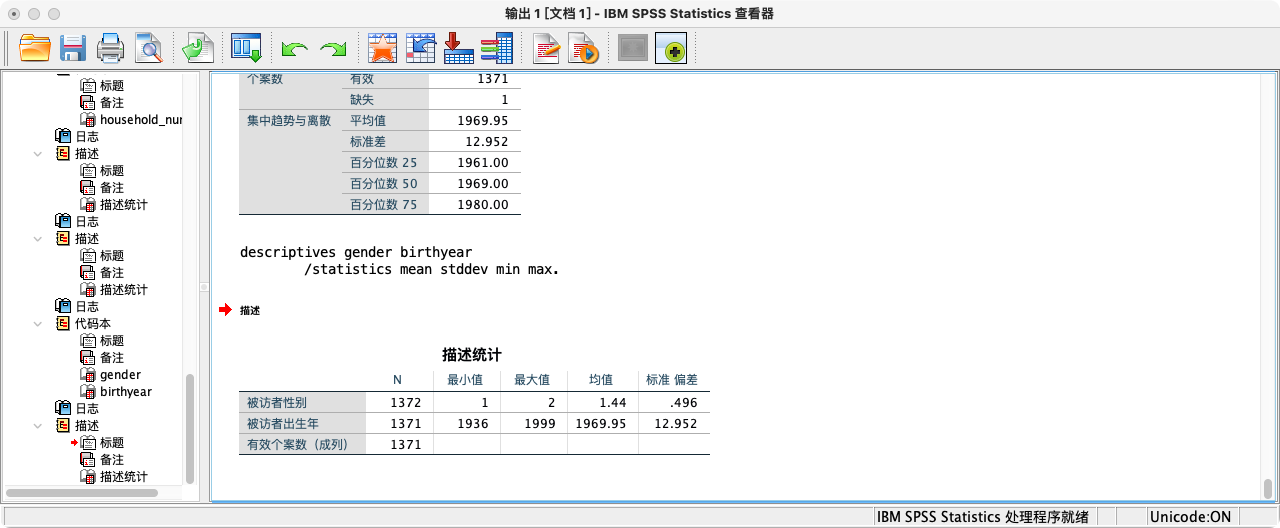Recall recently used dialogs

pyautogui.click(x=246, y=47)
